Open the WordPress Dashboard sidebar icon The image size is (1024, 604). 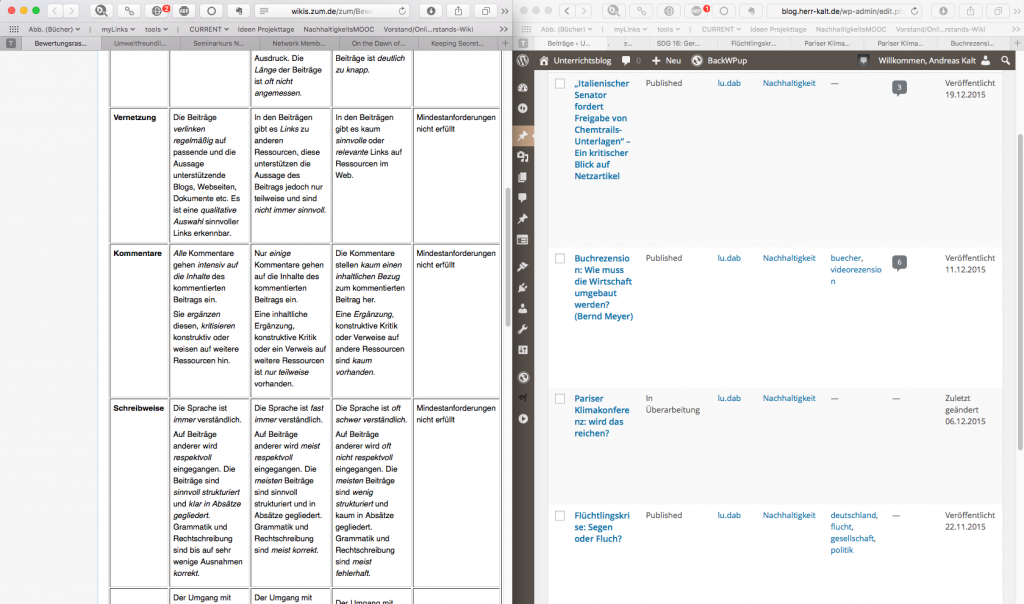pos(522,87)
